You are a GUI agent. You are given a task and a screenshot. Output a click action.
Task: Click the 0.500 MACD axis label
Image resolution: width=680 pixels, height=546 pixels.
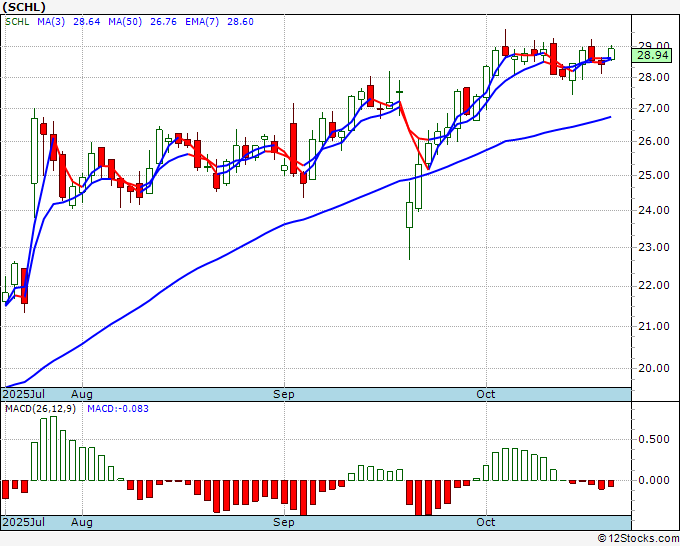coord(654,439)
